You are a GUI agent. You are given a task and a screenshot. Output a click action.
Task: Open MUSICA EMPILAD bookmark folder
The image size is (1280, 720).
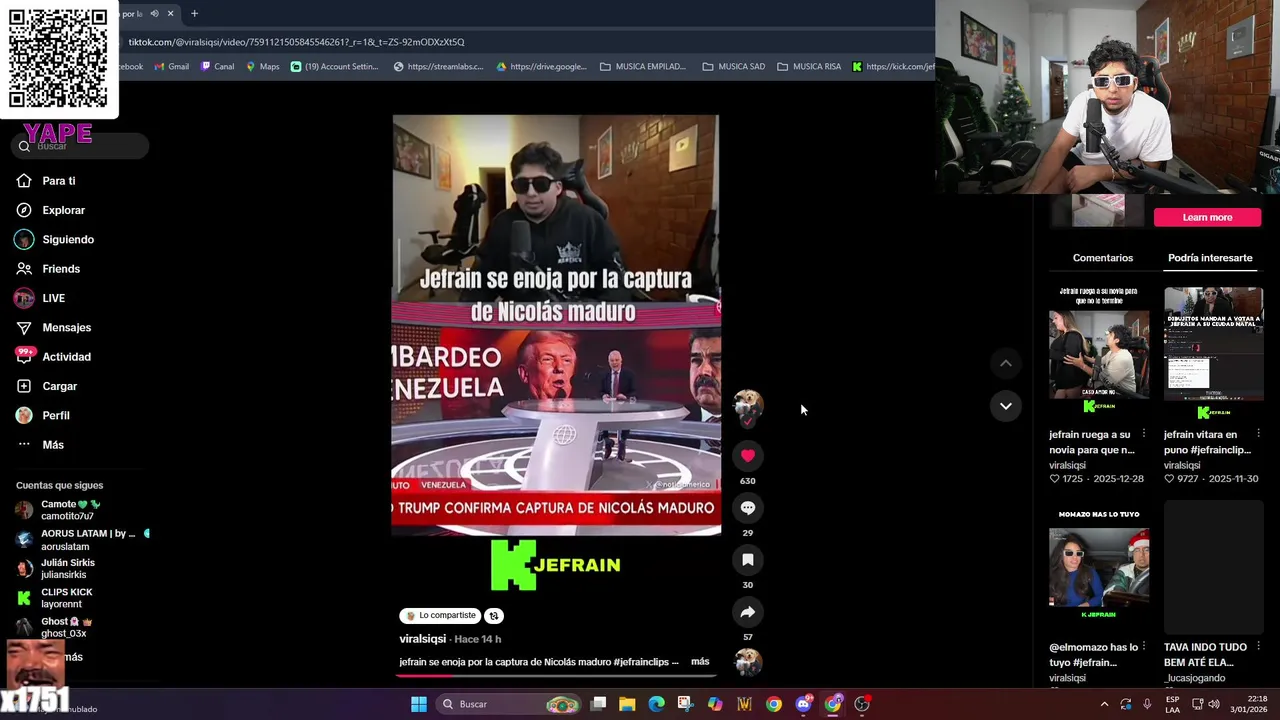642,67
